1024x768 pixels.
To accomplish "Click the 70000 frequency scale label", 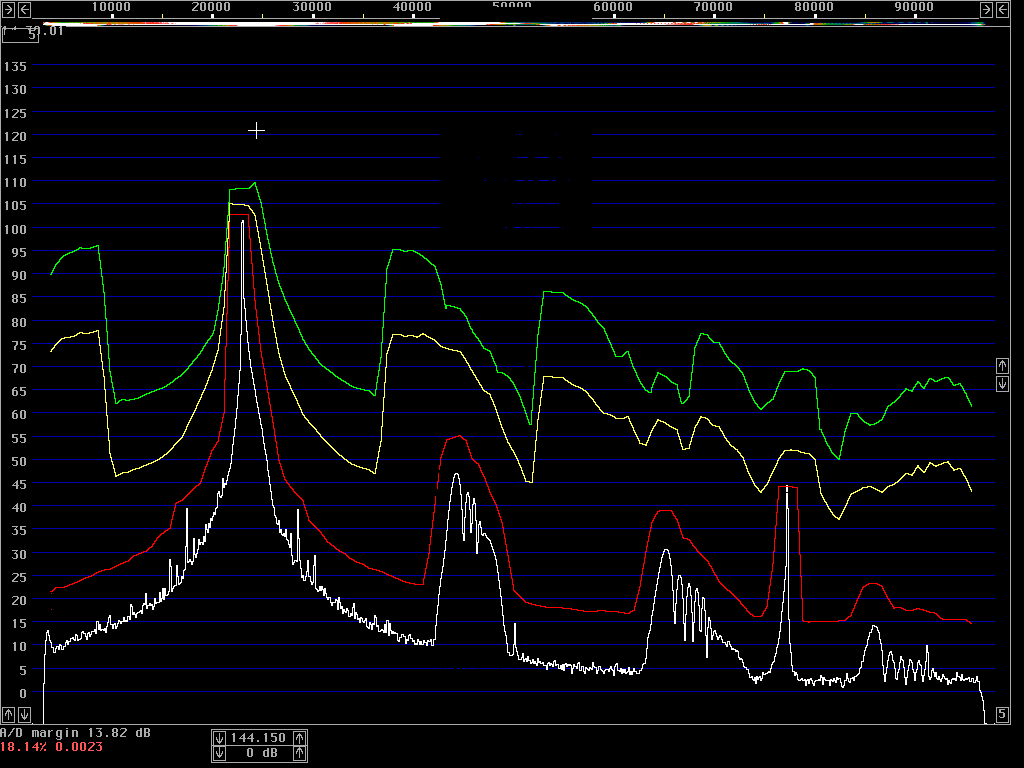I will click(x=713, y=7).
